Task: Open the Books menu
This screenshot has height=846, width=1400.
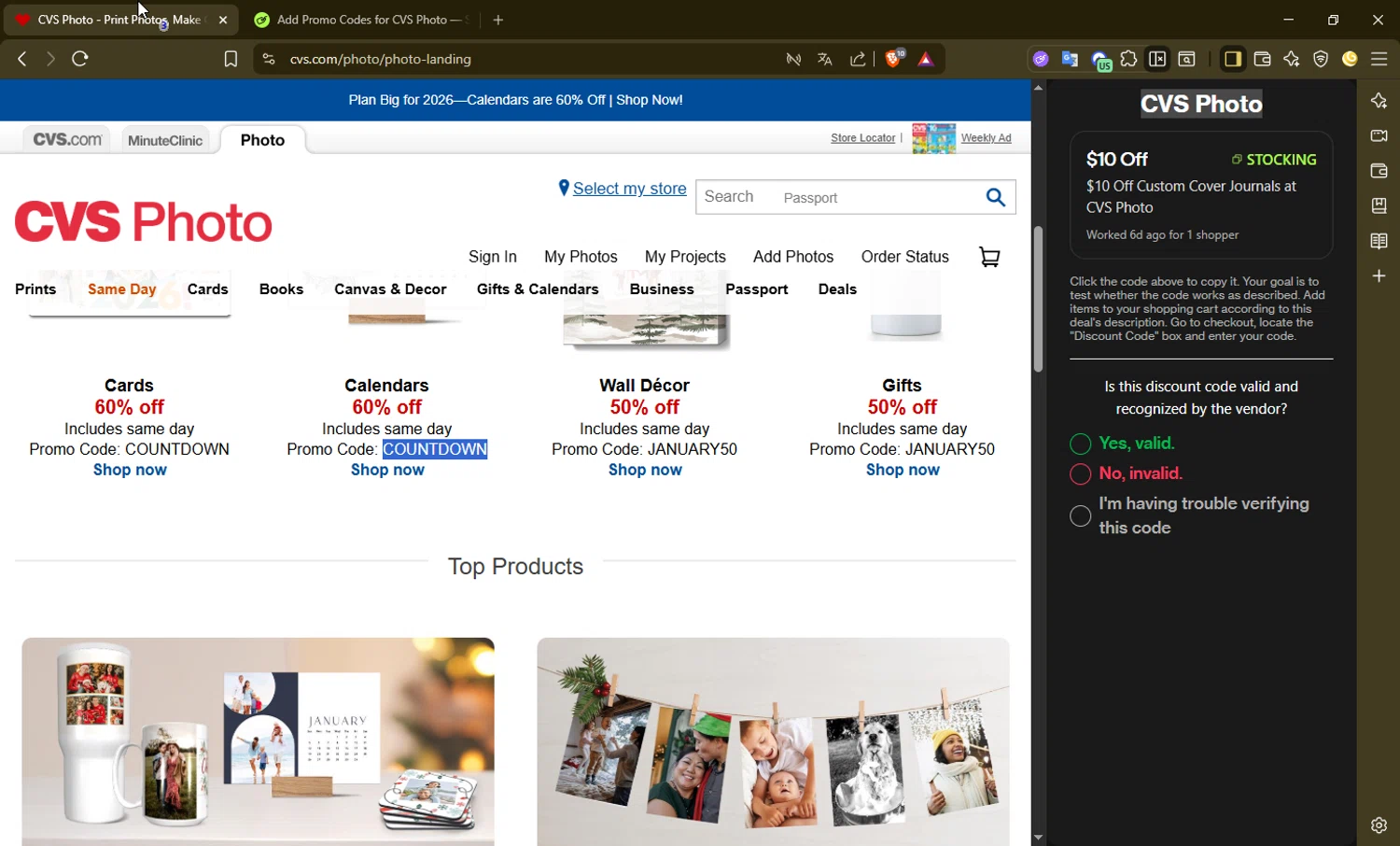Action: (x=281, y=289)
